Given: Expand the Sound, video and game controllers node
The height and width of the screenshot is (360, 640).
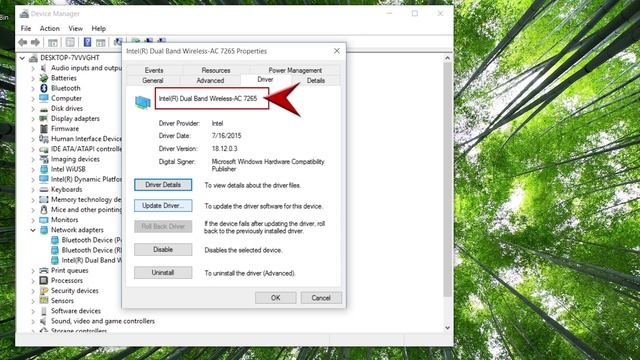Looking at the screenshot, I should point(33,321).
